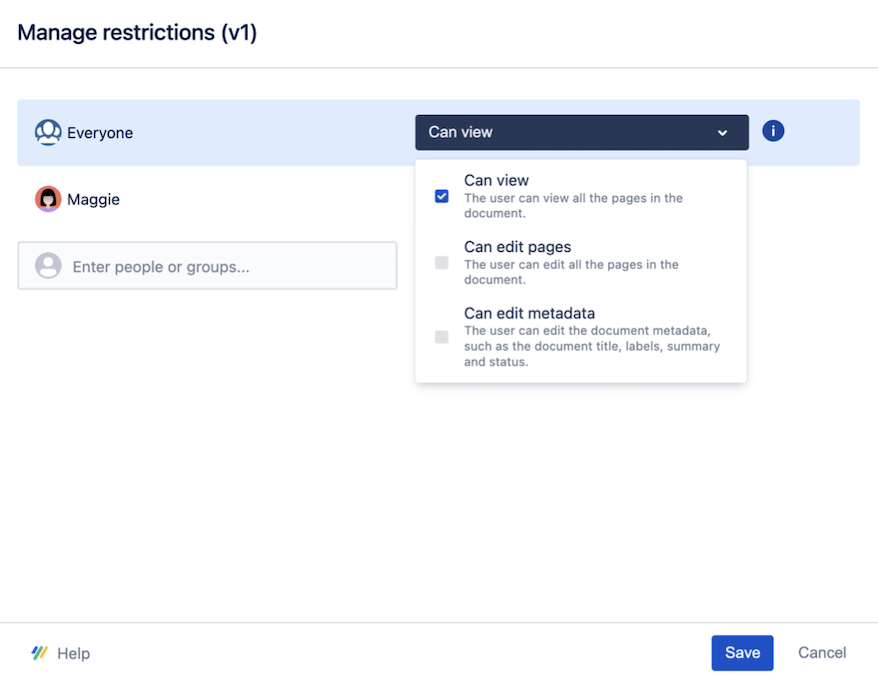Image resolution: width=878 pixels, height=679 pixels.
Task: Choose the Can view option from the list
Action: pos(497,181)
